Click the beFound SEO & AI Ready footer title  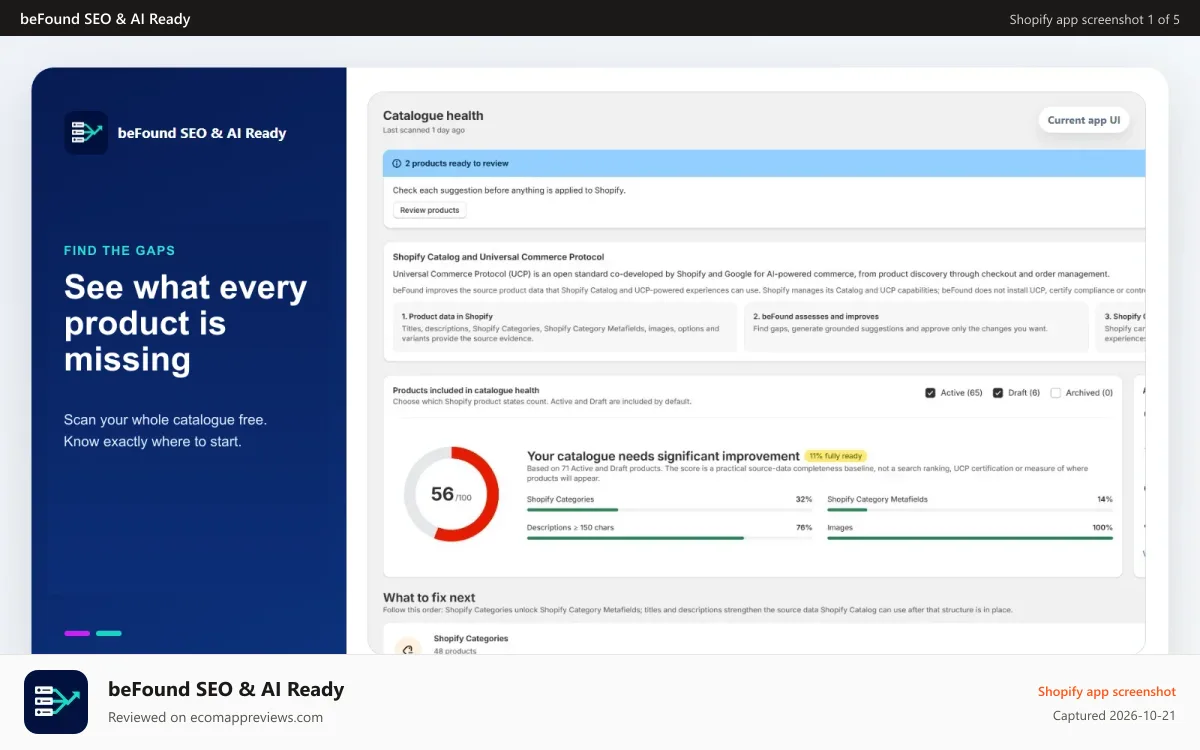(226, 689)
